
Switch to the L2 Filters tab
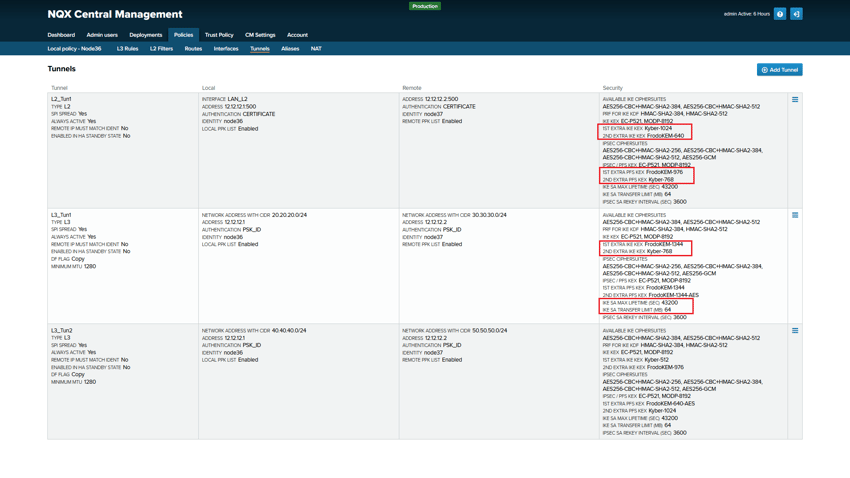161,49
